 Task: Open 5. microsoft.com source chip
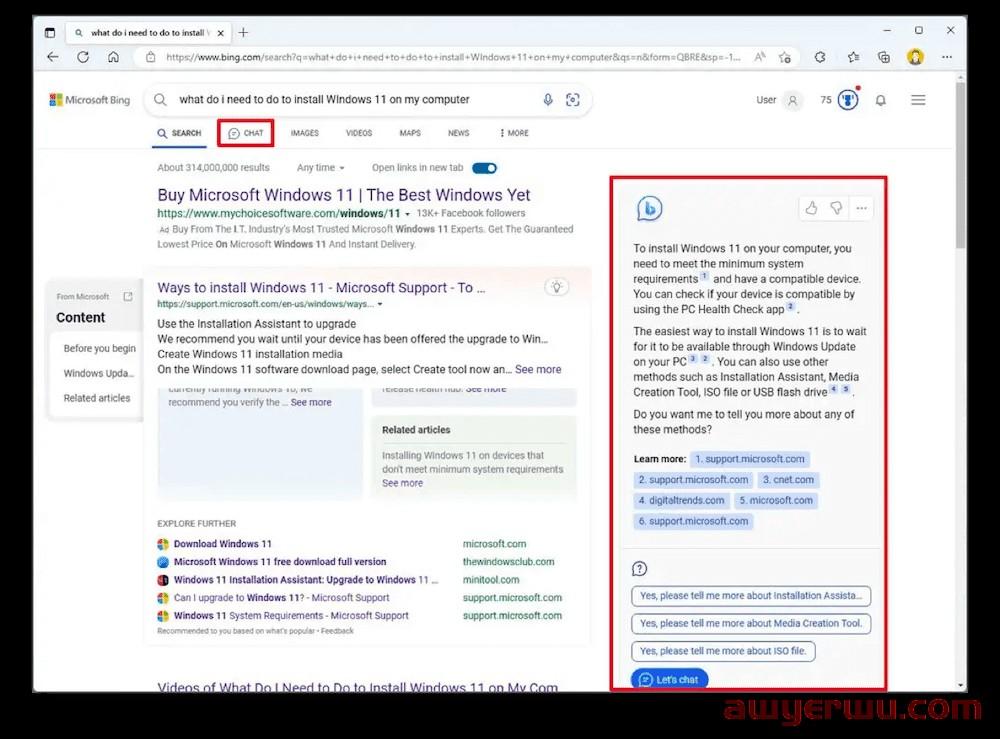click(x=776, y=501)
